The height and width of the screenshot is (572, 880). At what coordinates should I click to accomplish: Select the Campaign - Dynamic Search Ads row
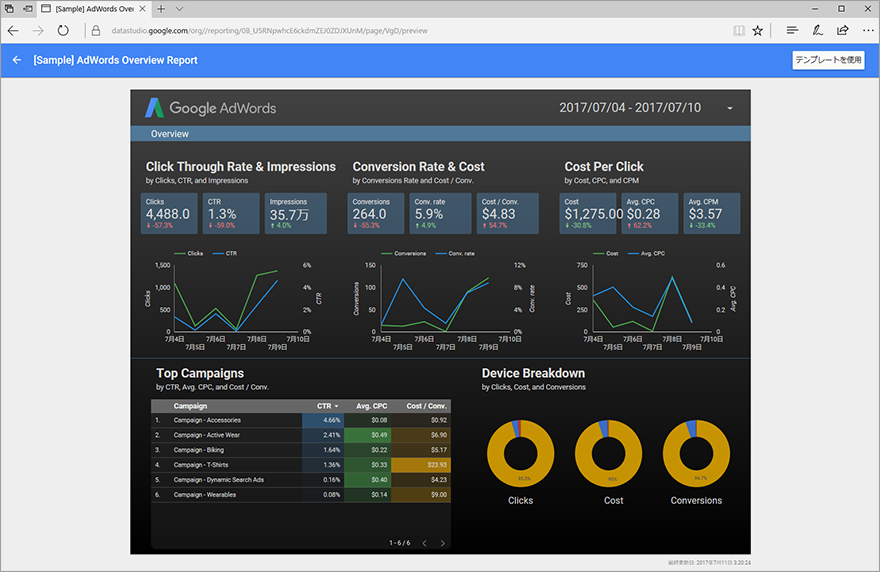pos(301,480)
